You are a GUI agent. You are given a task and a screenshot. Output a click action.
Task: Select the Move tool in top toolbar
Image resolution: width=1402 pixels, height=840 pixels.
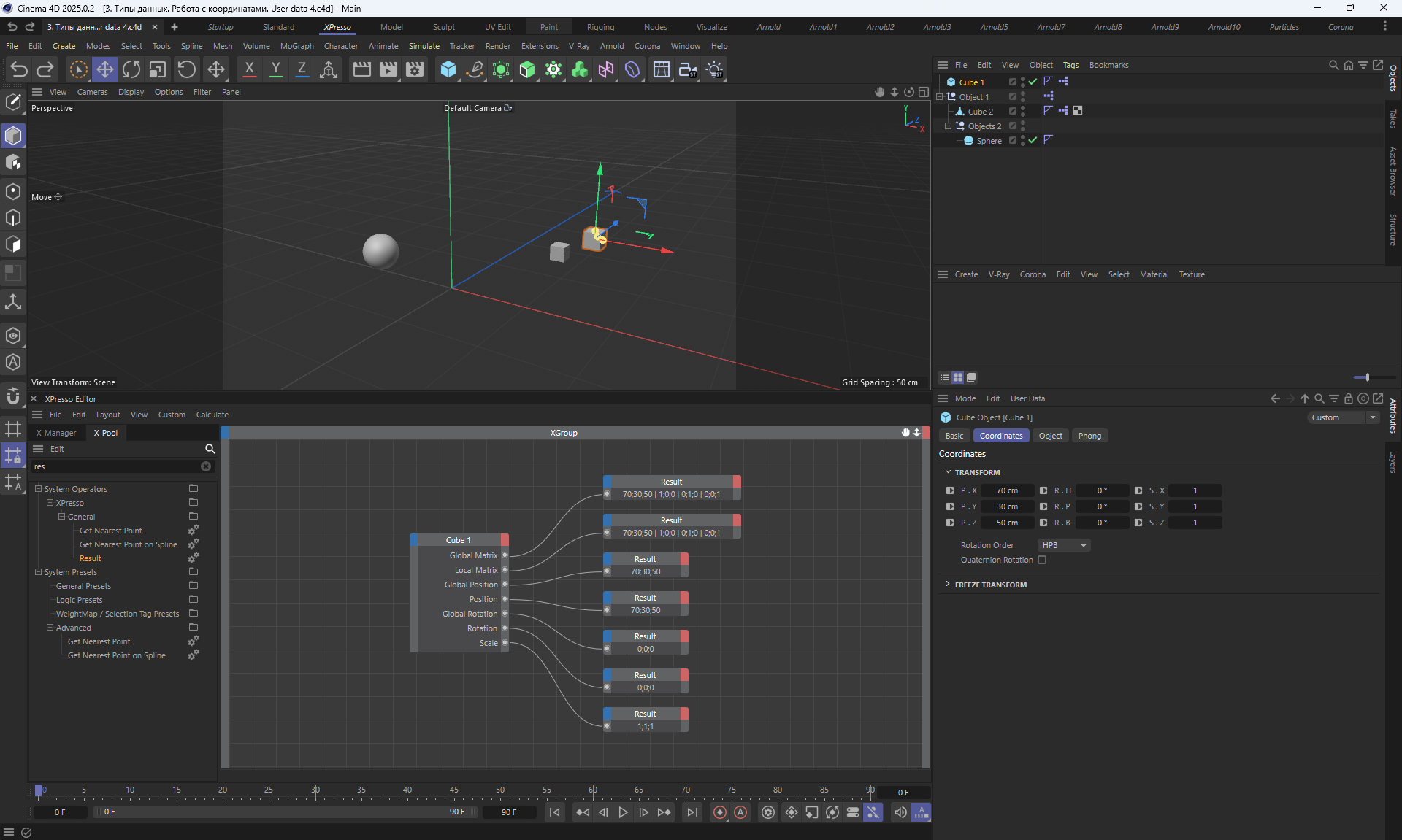click(x=104, y=70)
